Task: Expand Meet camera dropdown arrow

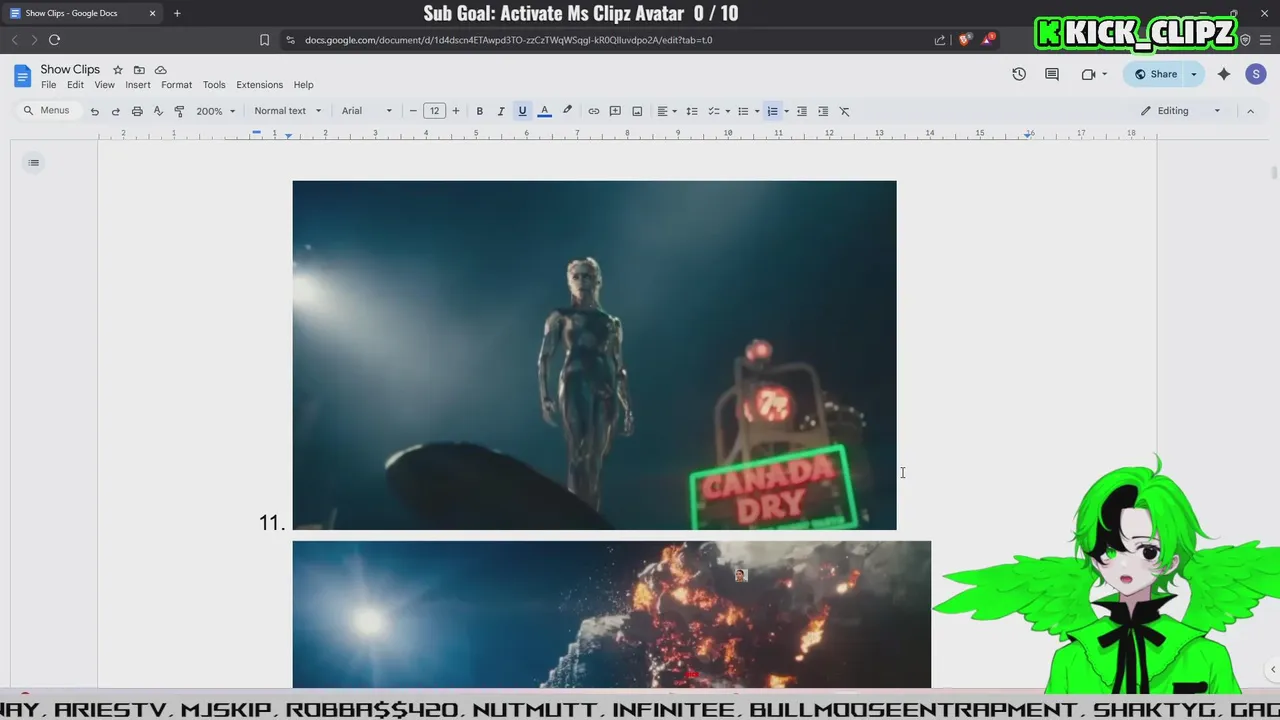Action: [1104, 74]
